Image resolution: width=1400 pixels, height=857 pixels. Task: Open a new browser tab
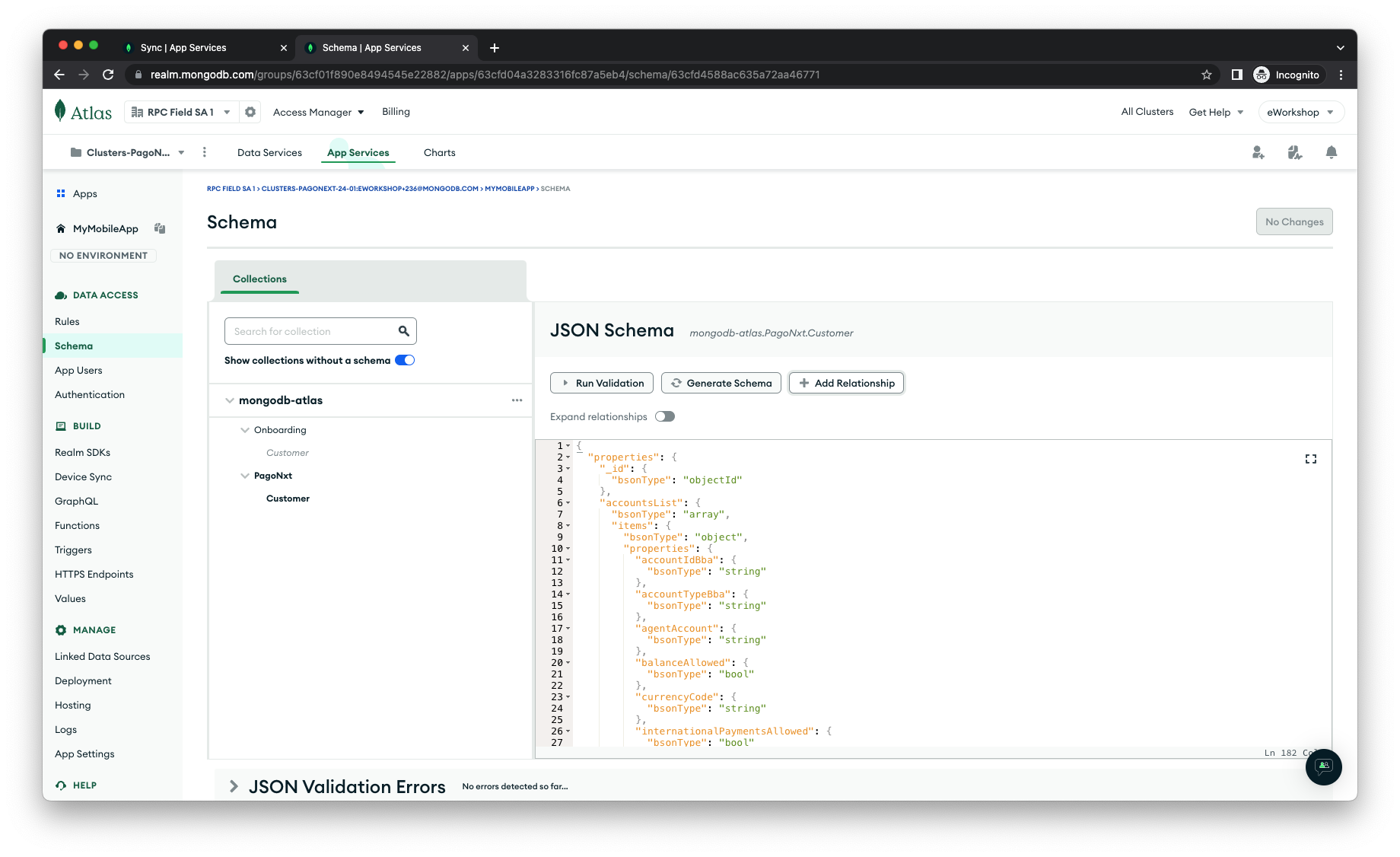click(495, 48)
